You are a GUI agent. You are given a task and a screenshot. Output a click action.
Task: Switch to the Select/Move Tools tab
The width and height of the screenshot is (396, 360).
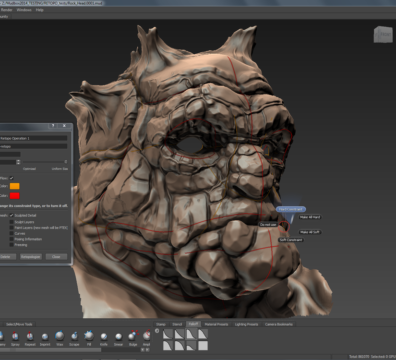[19, 324]
